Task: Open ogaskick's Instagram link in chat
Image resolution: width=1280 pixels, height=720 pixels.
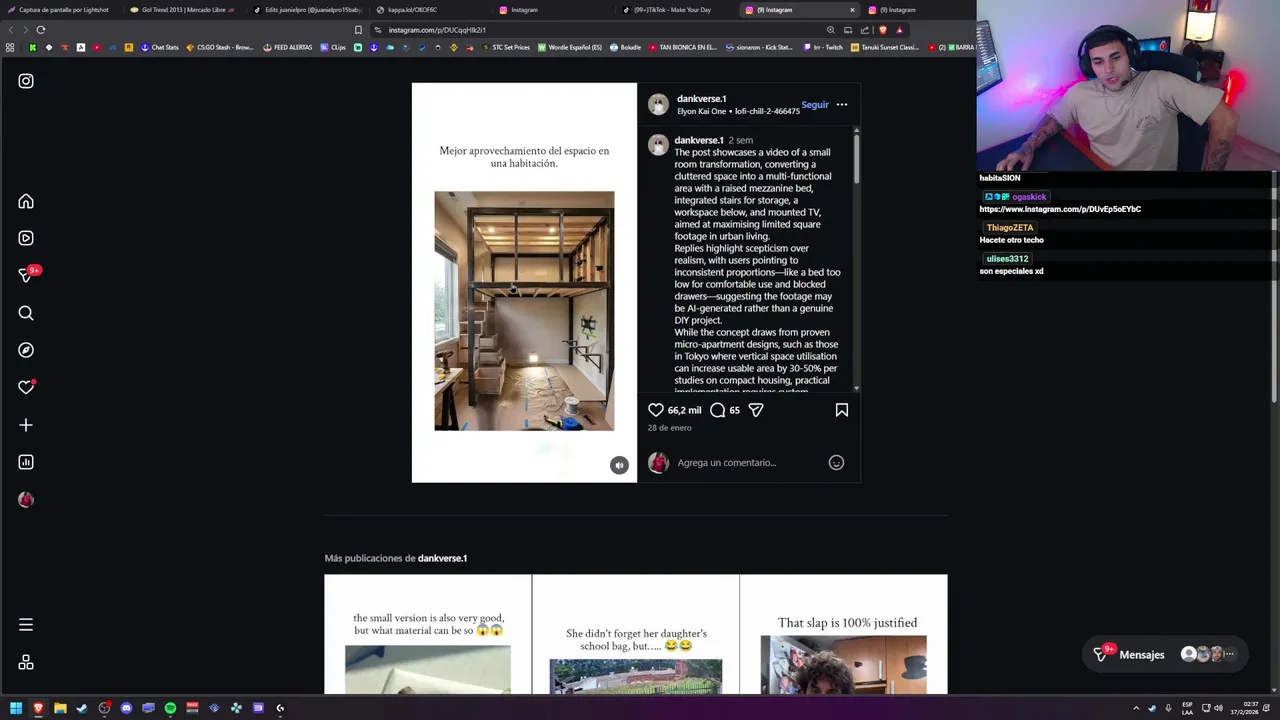Action: pyautogui.click(x=1060, y=209)
